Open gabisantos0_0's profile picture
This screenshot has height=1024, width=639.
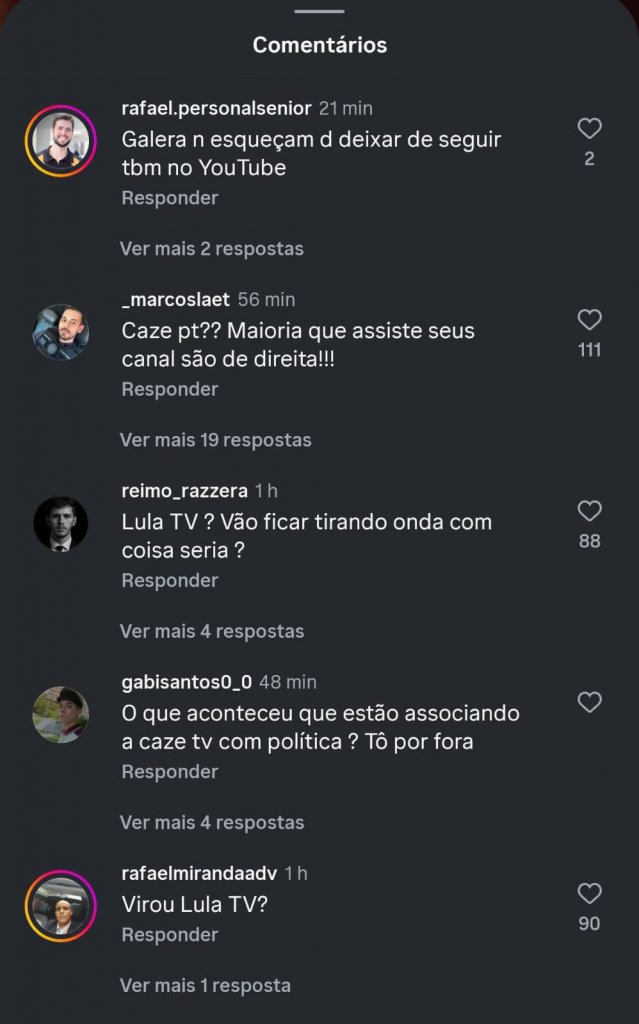click(61, 714)
